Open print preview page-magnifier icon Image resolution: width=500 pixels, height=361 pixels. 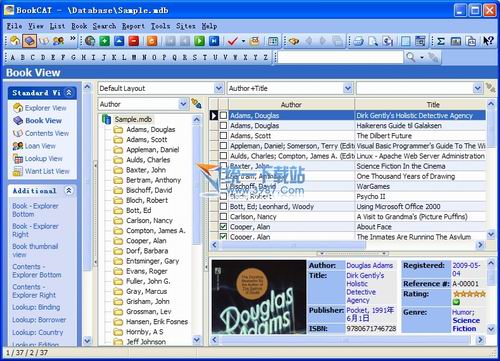pyautogui.click(x=373, y=41)
